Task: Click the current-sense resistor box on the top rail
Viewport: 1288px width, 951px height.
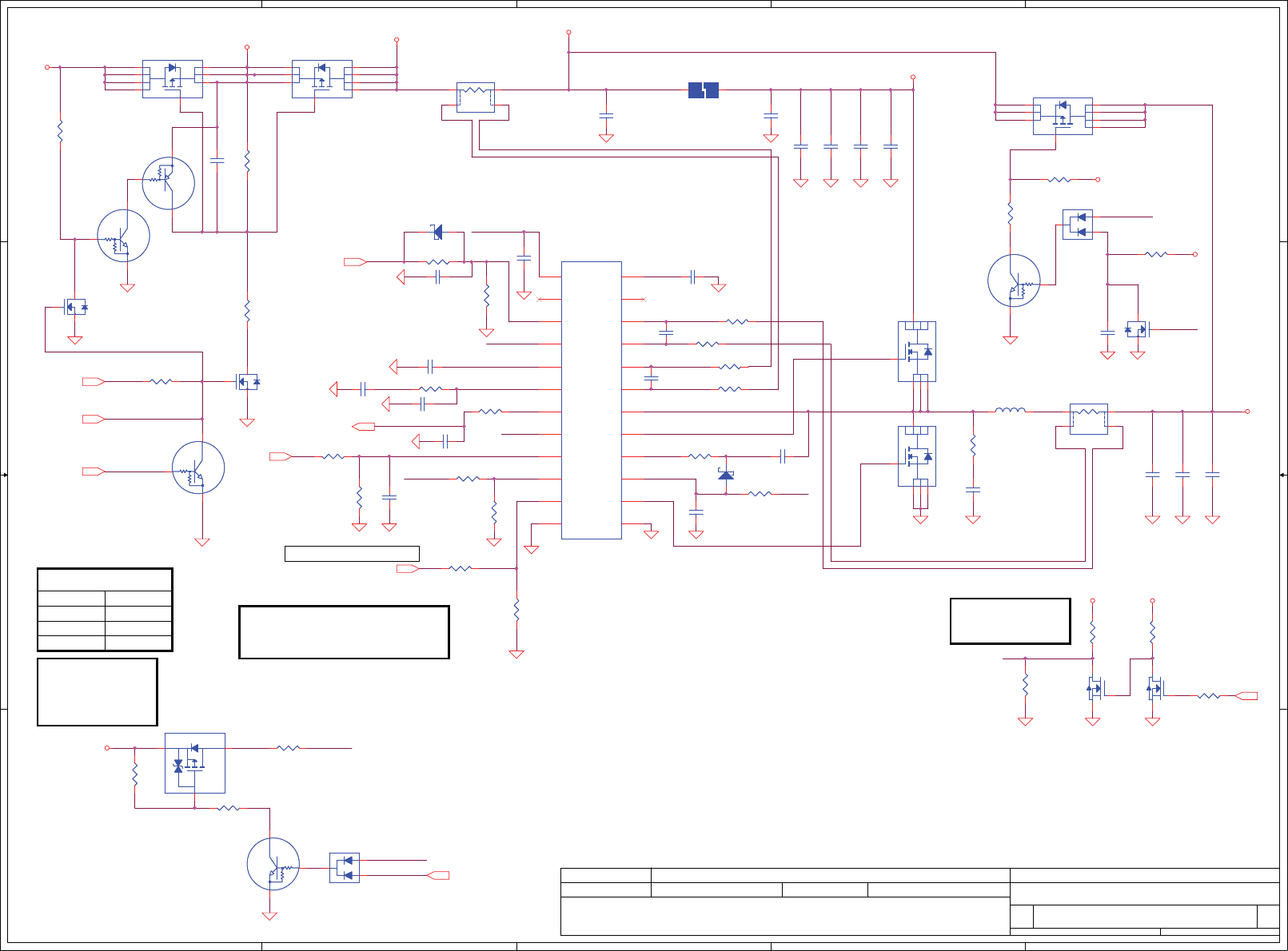Action: [x=476, y=97]
